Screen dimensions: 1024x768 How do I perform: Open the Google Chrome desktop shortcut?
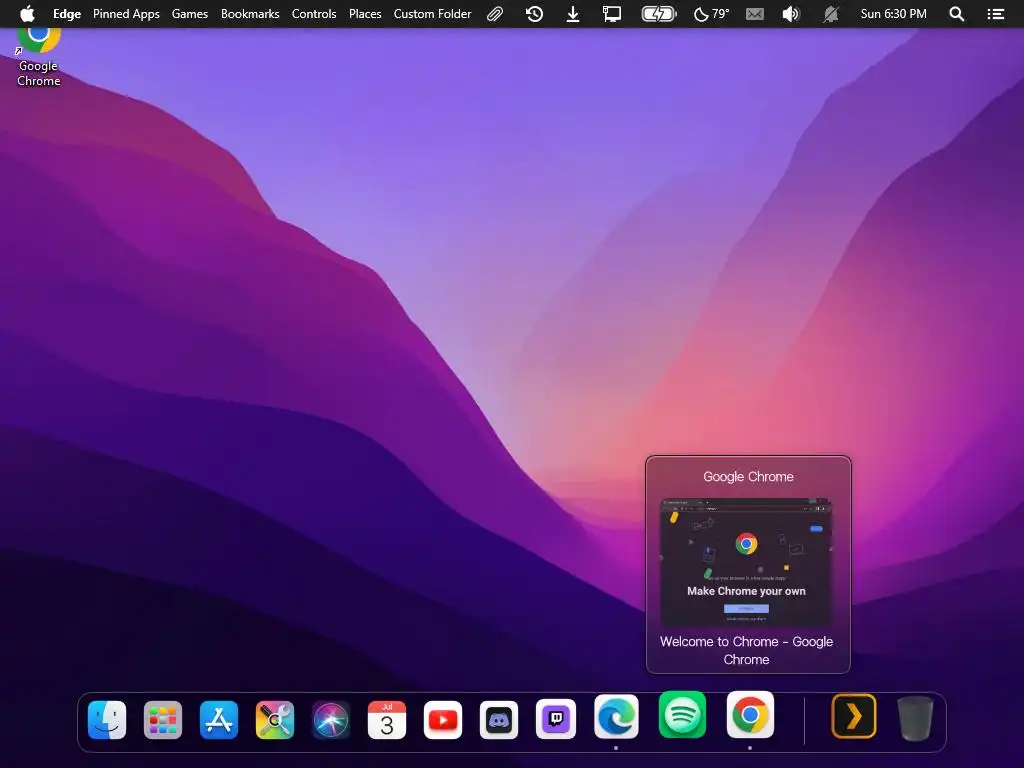[x=39, y=56]
